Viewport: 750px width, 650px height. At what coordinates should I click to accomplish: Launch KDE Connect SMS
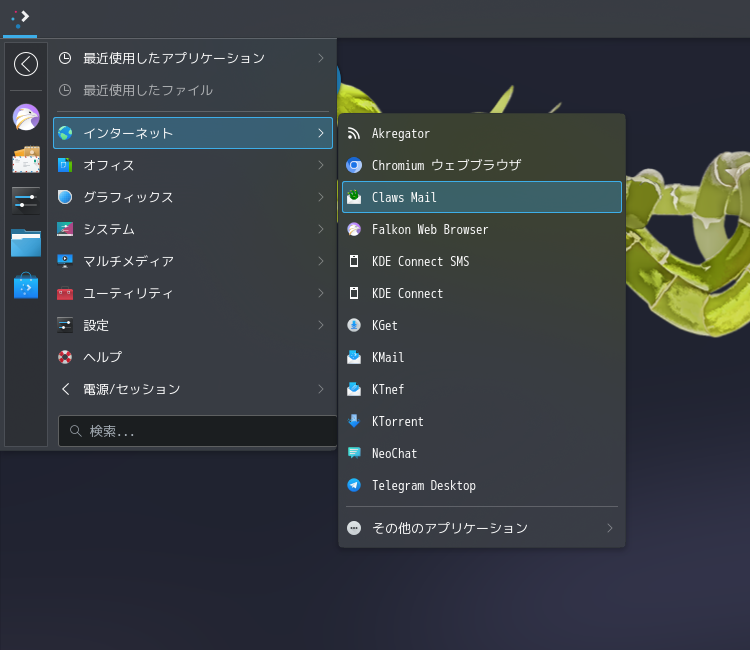click(x=482, y=261)
